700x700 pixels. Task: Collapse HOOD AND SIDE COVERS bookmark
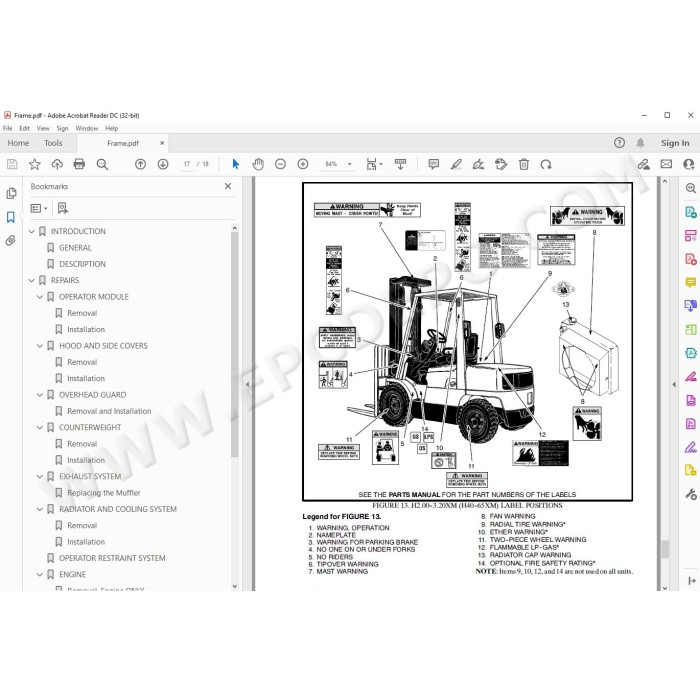[40, 346]
